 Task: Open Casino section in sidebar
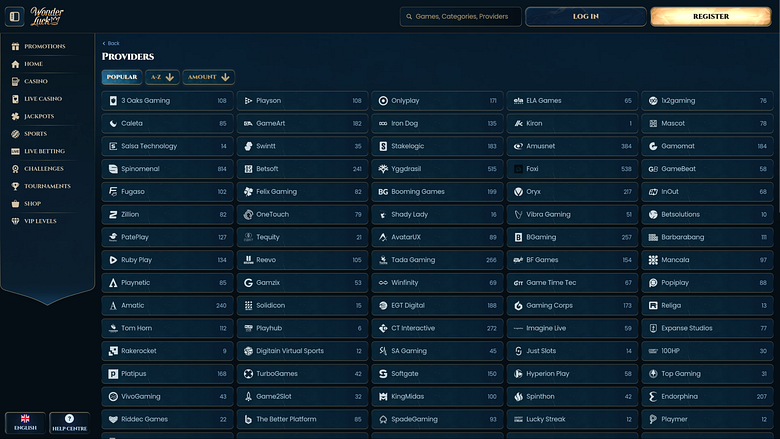[36, 81]
